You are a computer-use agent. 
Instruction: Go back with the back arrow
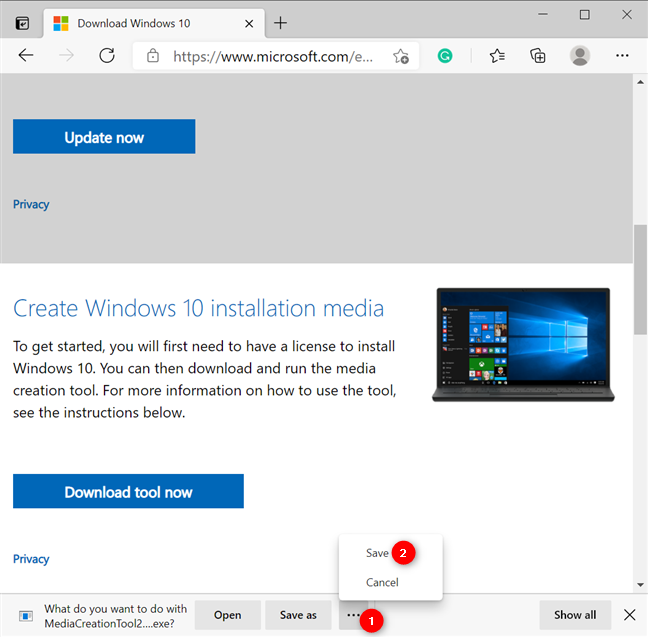point(26,55)
